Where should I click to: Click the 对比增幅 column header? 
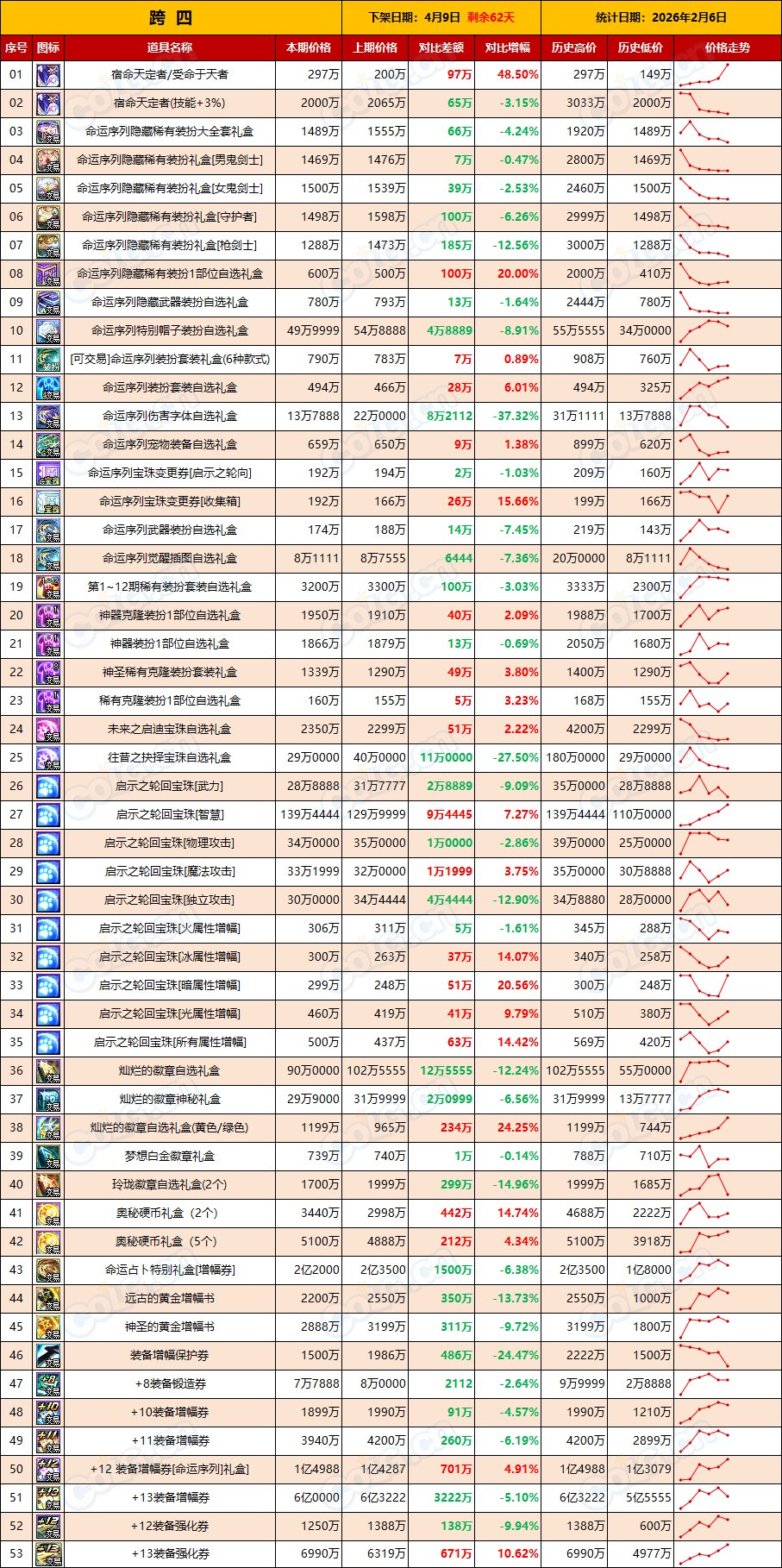508,47
